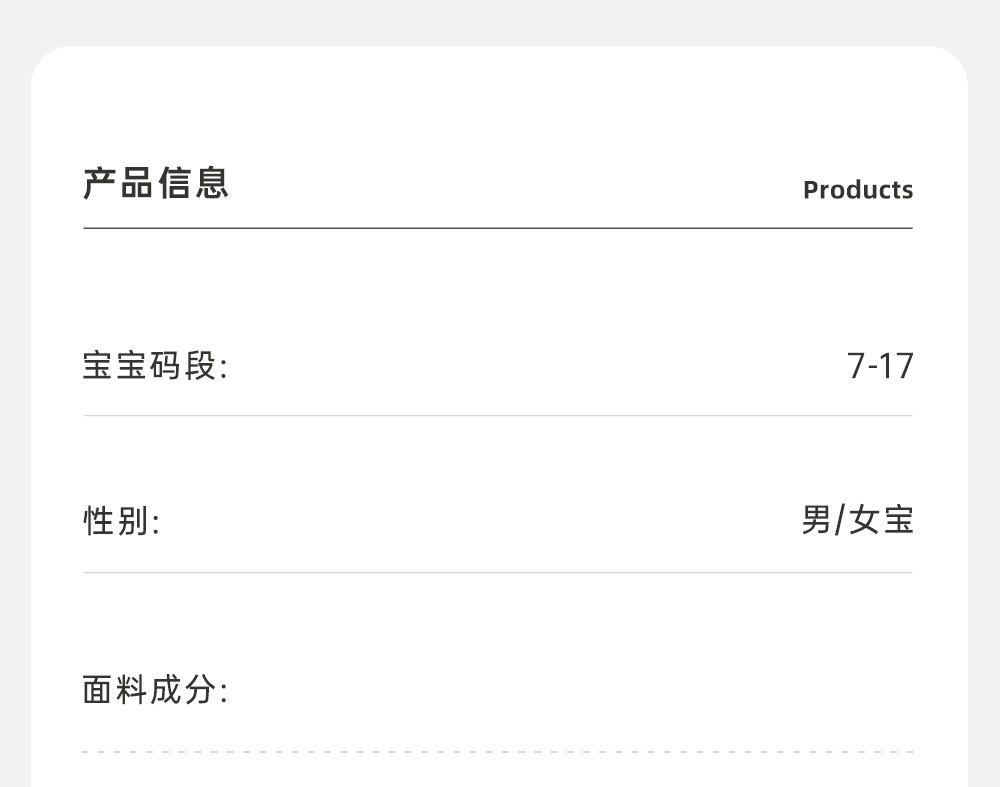Click the 产品信息 heading
This screenshot has width=1000, height=787.
point(156,183)
